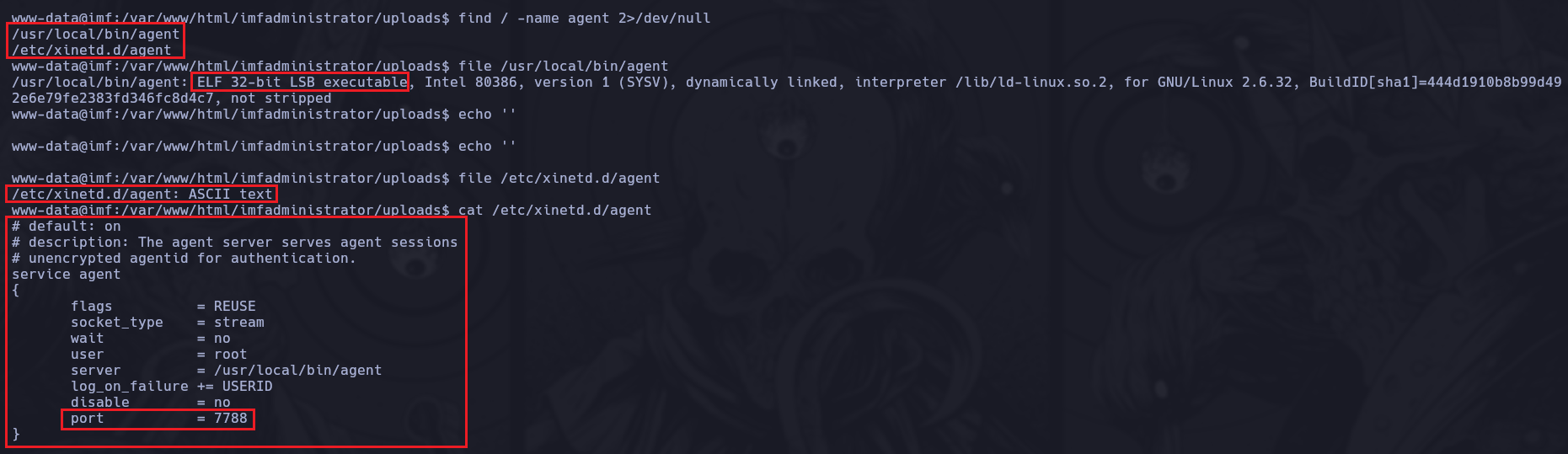Click the '/etc/xinetd.d/agent: ASCII text' output
The width and height of the screenshot is (1568, 454).
click(x=142, y=195)
